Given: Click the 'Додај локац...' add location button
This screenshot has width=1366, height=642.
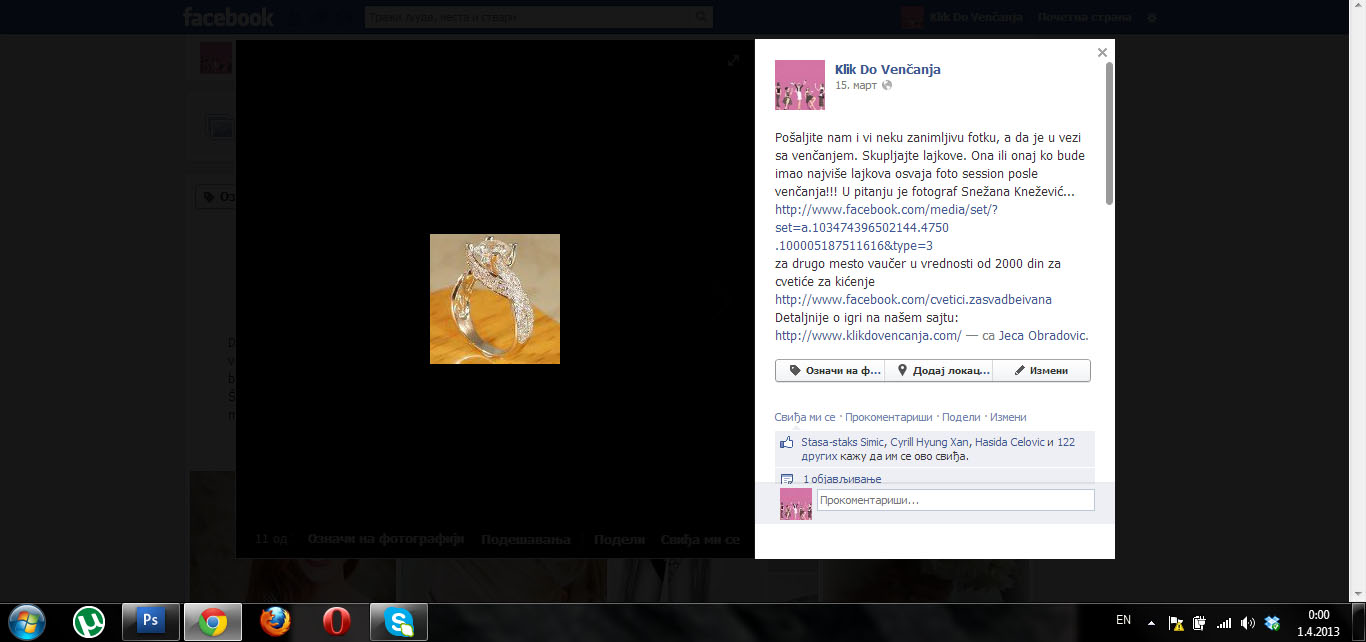Looking at the screenshot, I should (x=938, y=370).
